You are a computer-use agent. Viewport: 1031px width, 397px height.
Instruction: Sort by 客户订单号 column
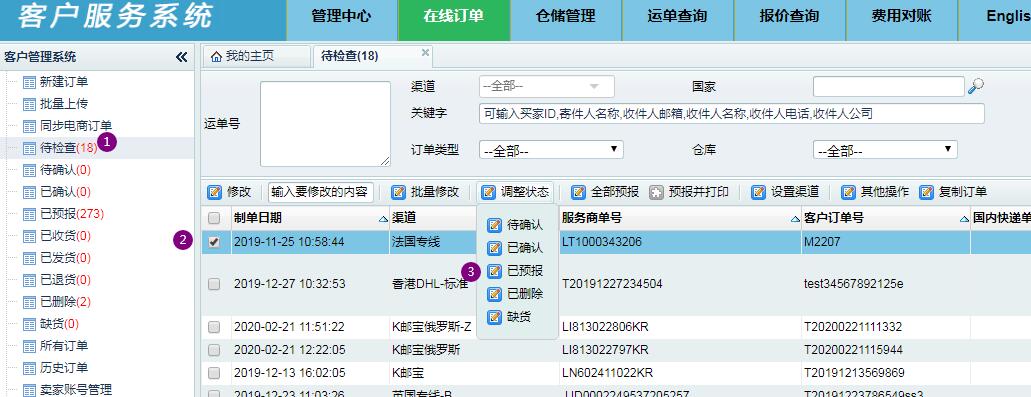[886, 218]
